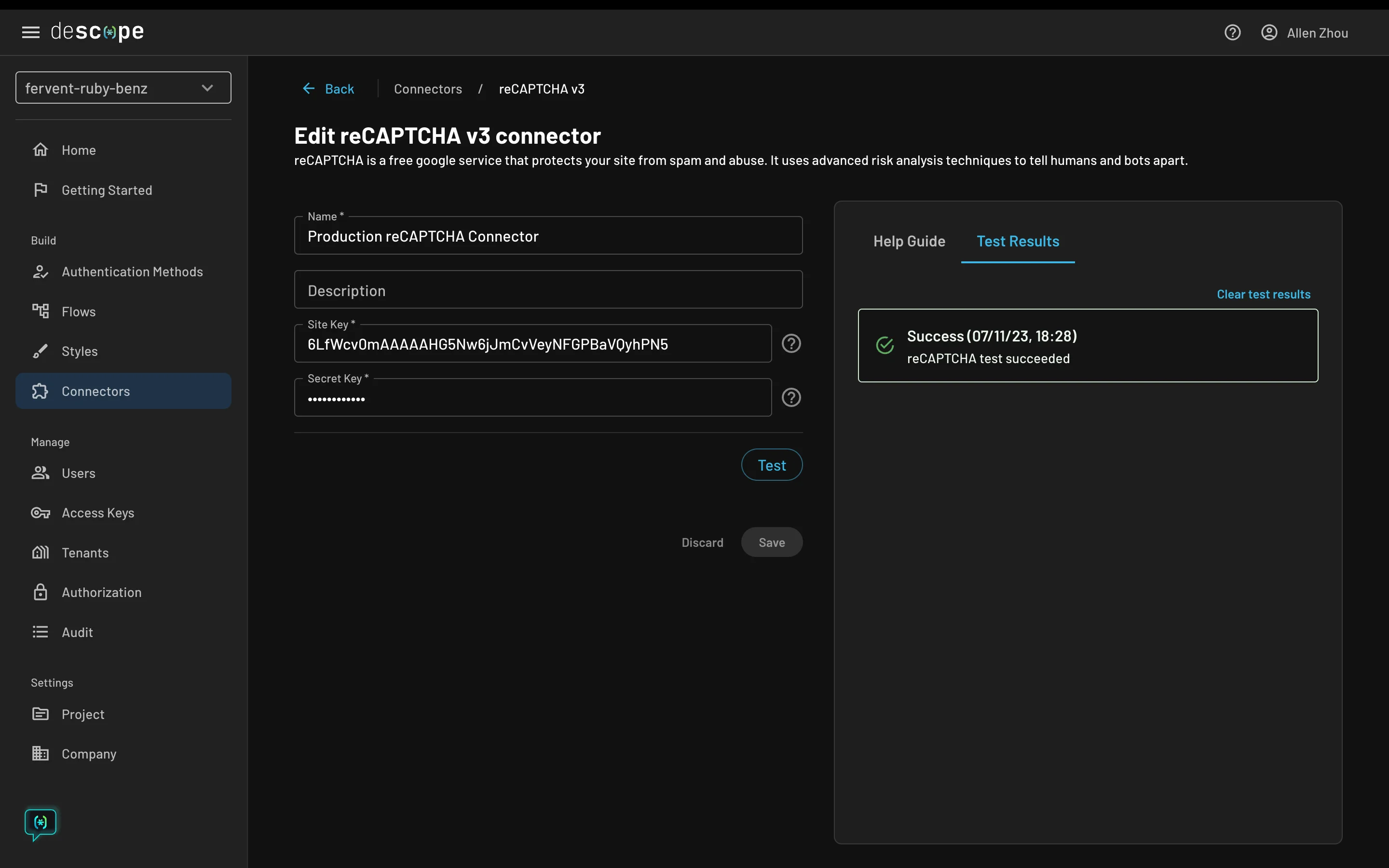Focus the Secret Key input field
1389x868 pixels.
[532, 398]
